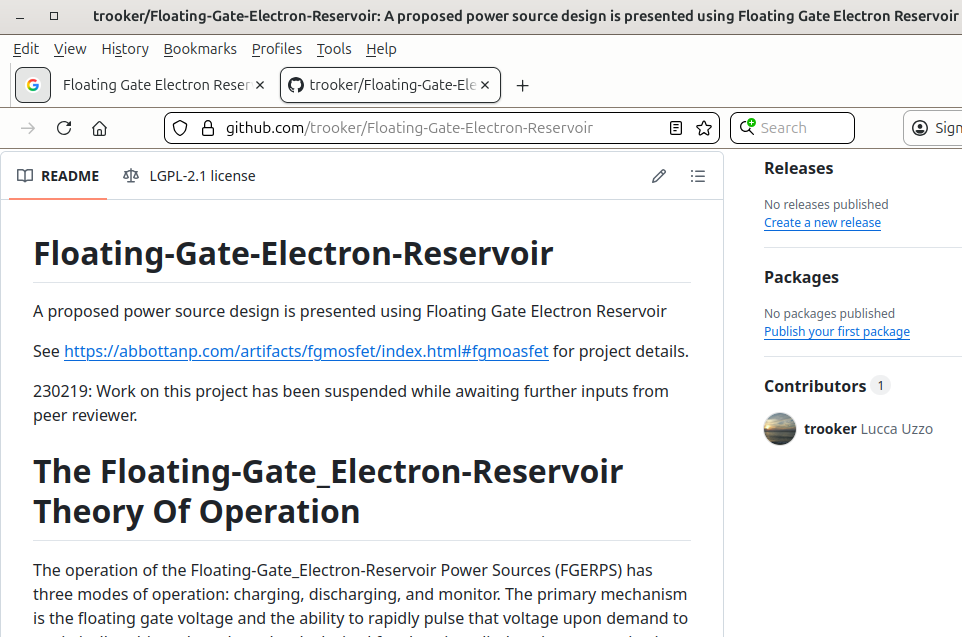962x637 pixels.
Task: Click the padlock site security icon
Action: (207, 128)
